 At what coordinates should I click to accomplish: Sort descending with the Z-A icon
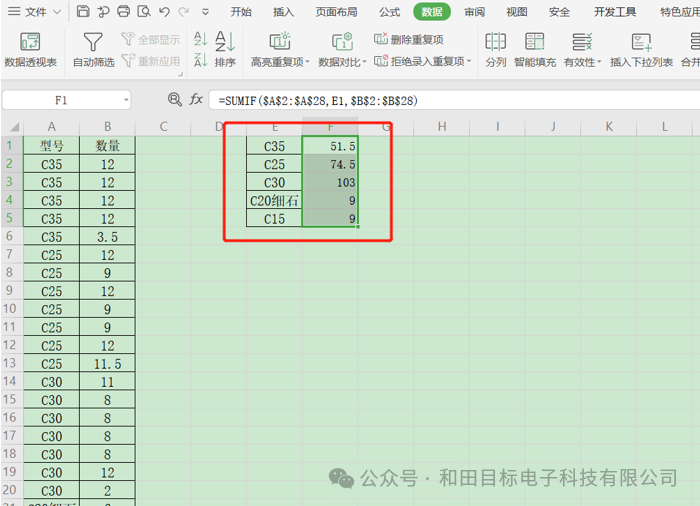pos(200,60)
